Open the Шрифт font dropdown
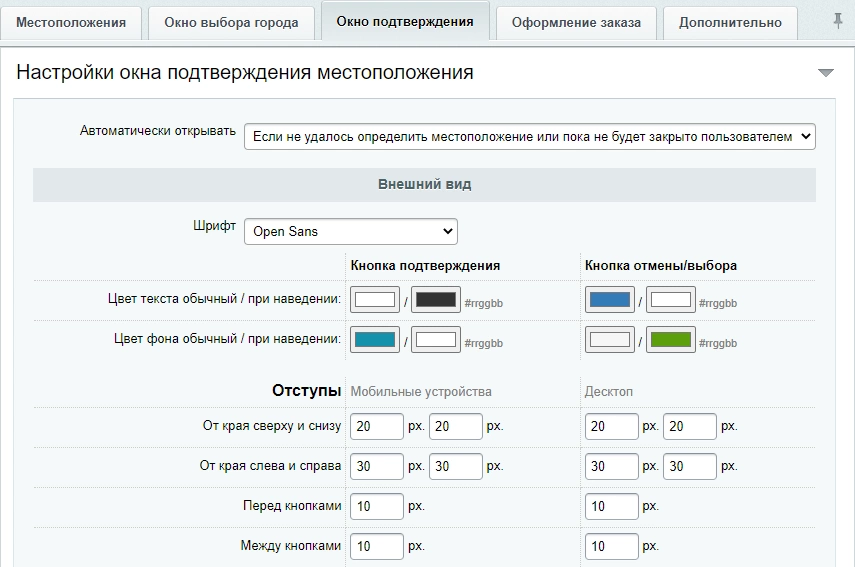Screen dimensions: 855x567 pyautogui.click(x=350, y=232)
